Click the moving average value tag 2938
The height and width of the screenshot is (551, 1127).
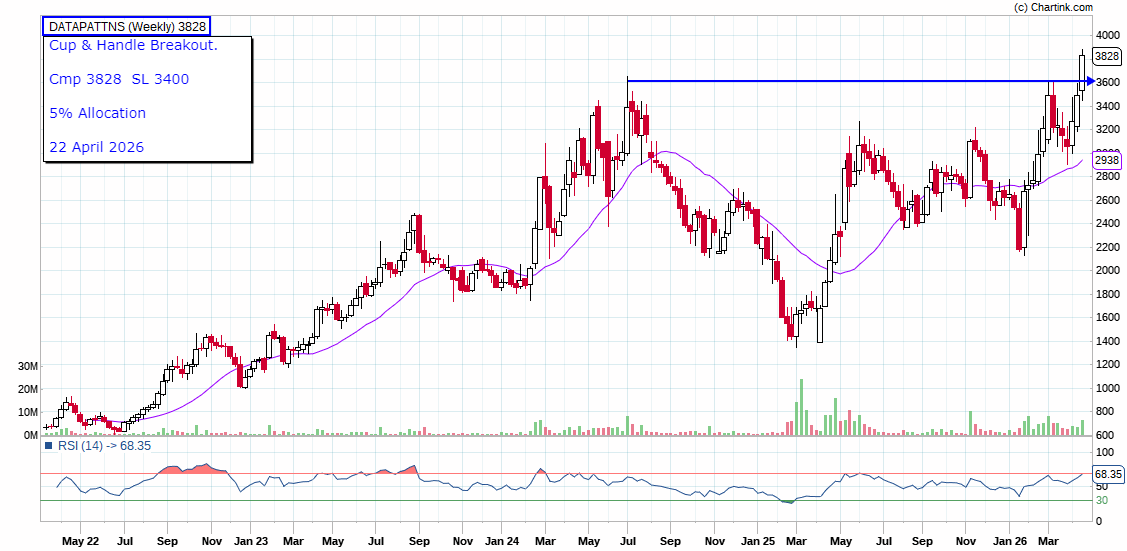(x=1106, y=159)
